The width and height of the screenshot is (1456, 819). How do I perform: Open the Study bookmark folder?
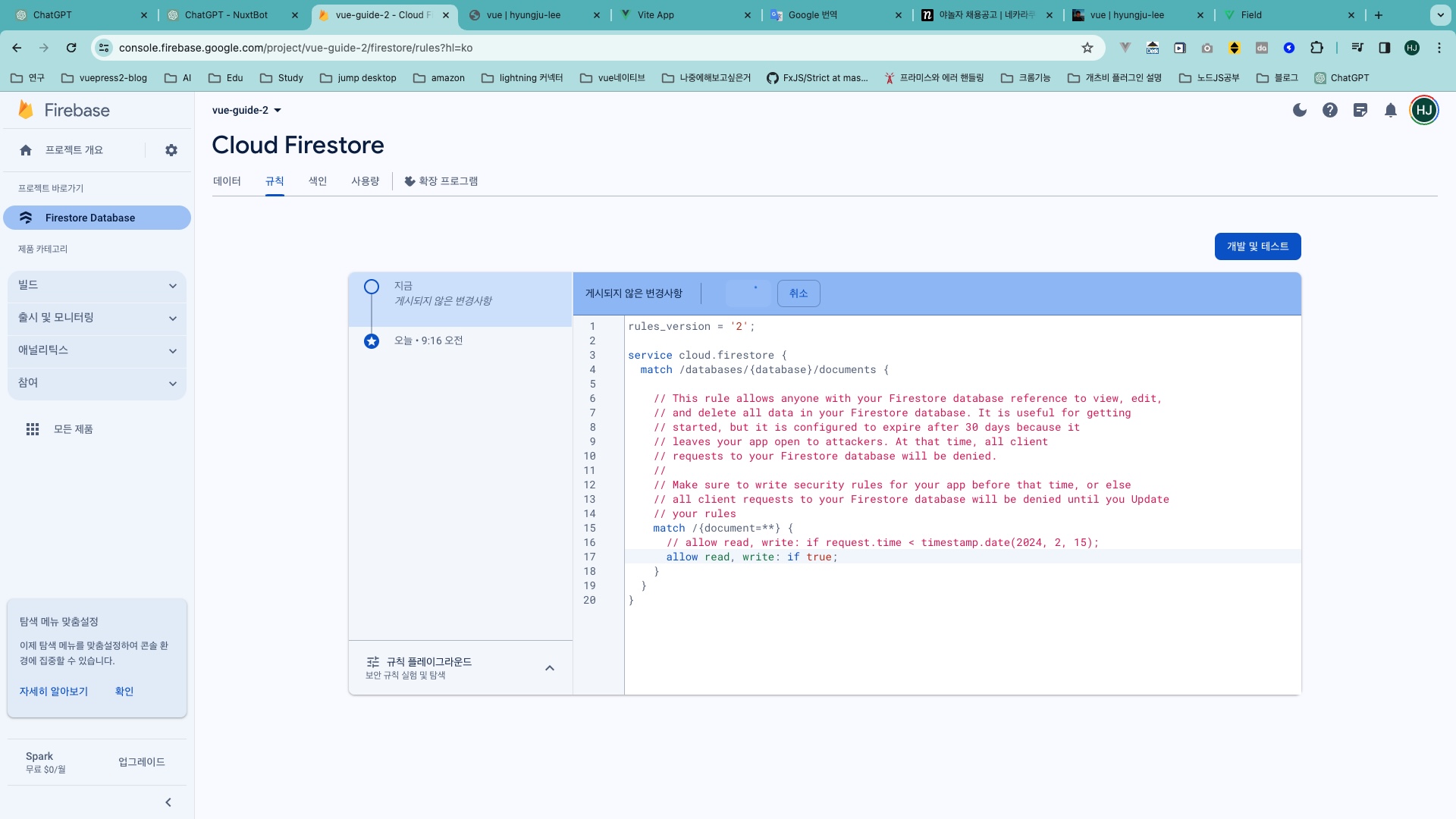click(x=281, y=78)
